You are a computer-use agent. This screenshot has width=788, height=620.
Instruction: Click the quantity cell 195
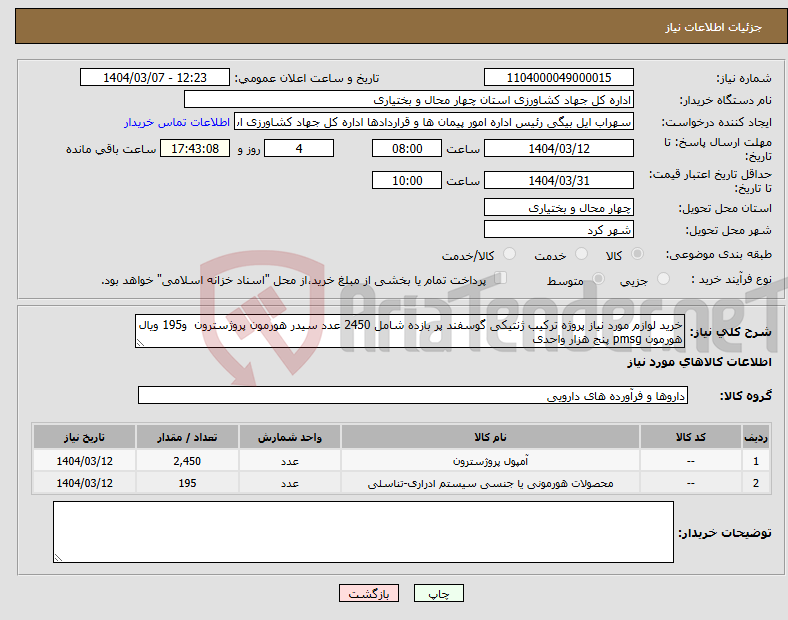pos(187,483)
